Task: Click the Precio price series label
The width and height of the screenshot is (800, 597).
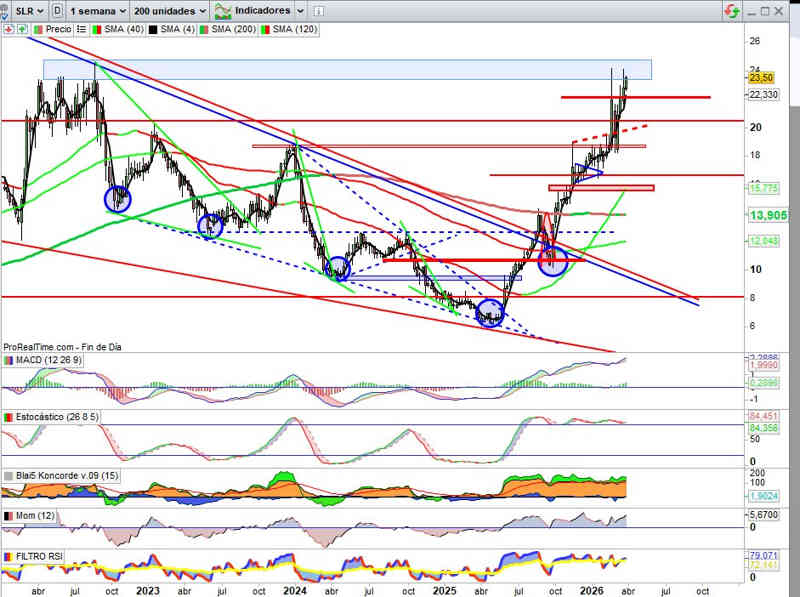Action: (x=58, y=30)
